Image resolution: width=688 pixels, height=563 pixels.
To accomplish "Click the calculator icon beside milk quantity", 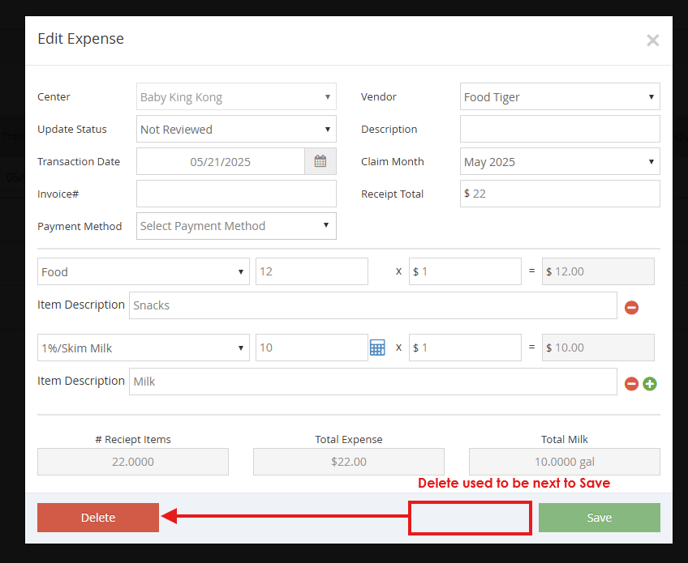I will tap(377, 347).
